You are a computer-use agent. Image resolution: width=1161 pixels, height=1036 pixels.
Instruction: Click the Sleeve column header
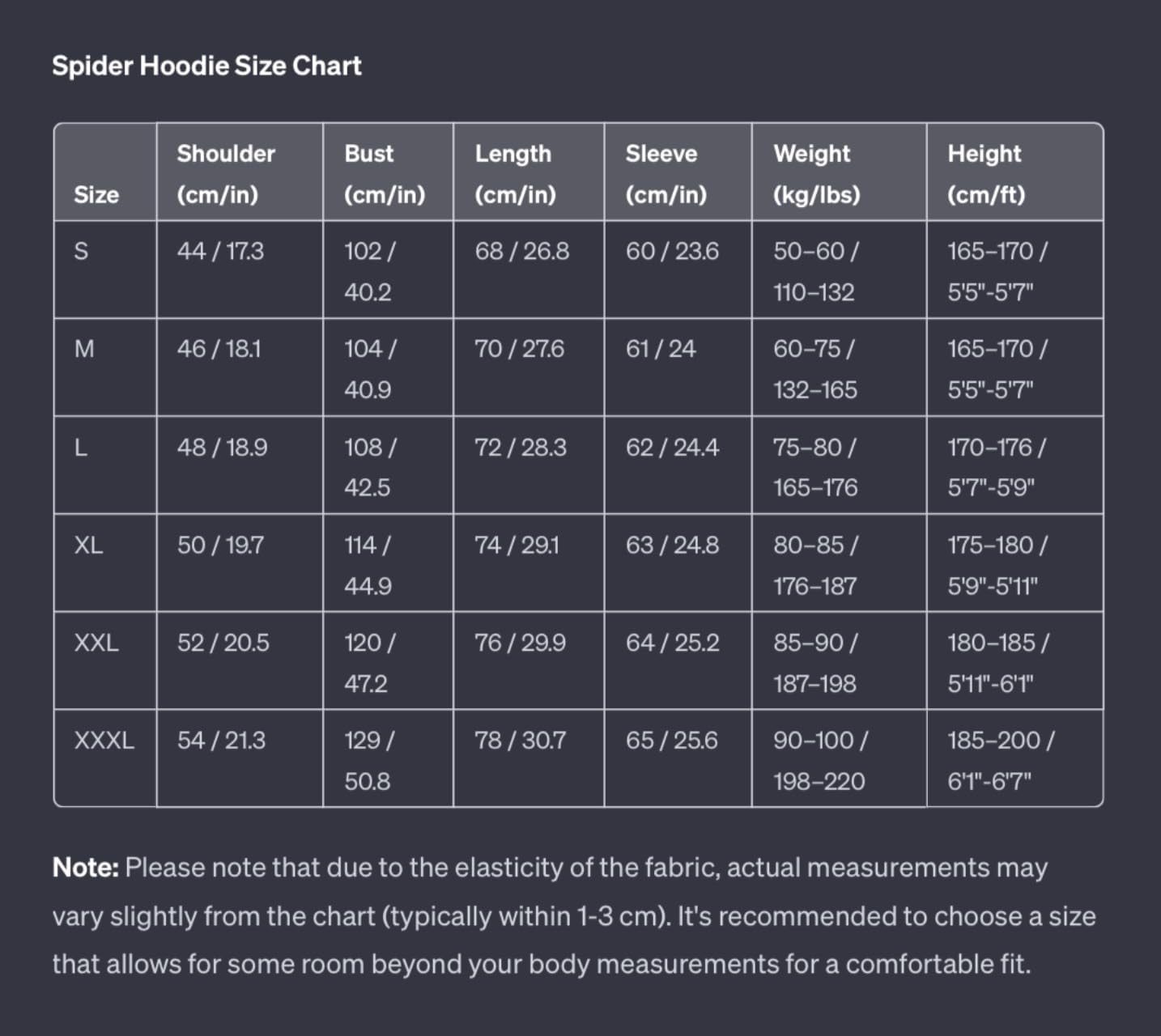[x=678, y=172]
